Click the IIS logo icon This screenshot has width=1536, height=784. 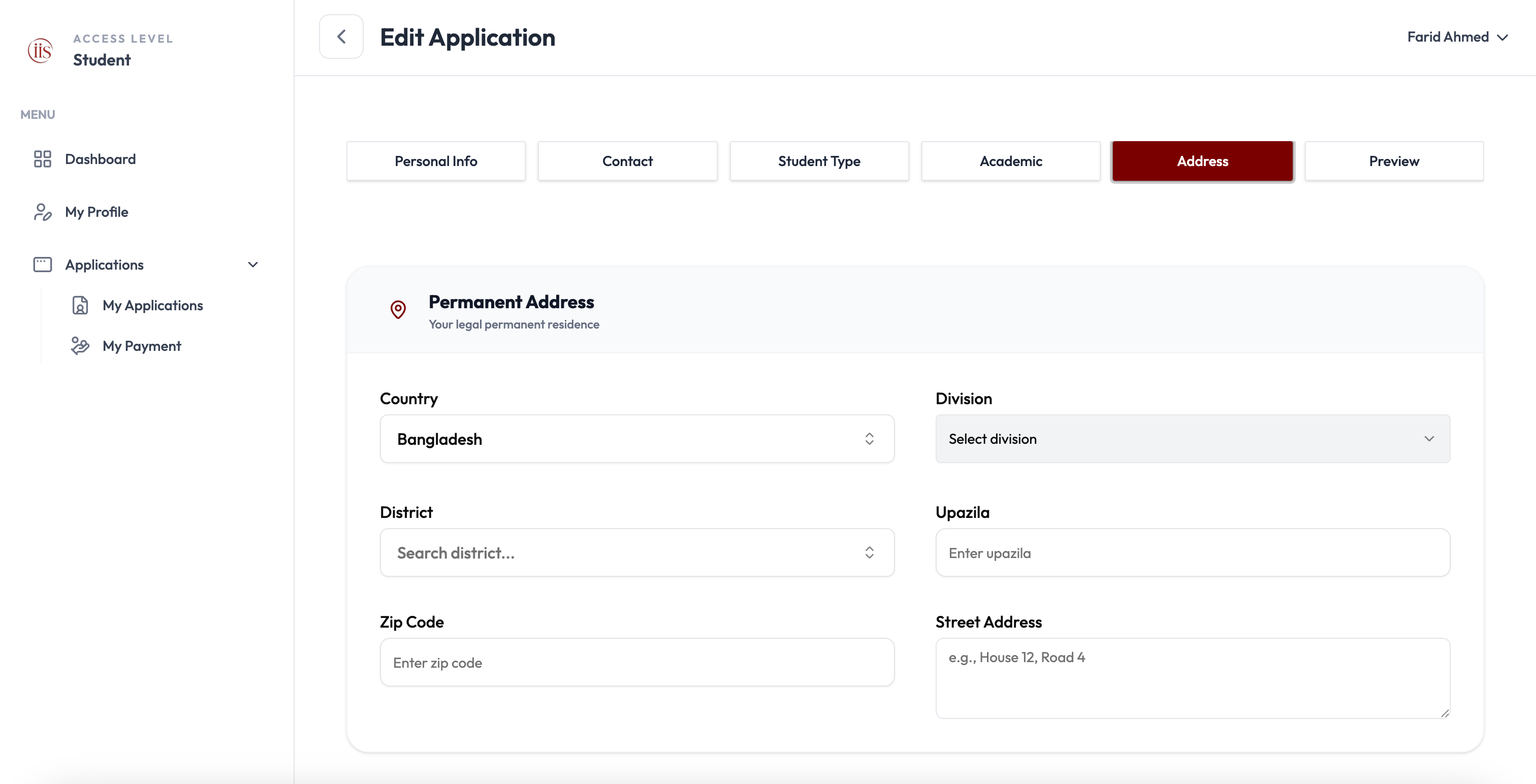point(40,50)
